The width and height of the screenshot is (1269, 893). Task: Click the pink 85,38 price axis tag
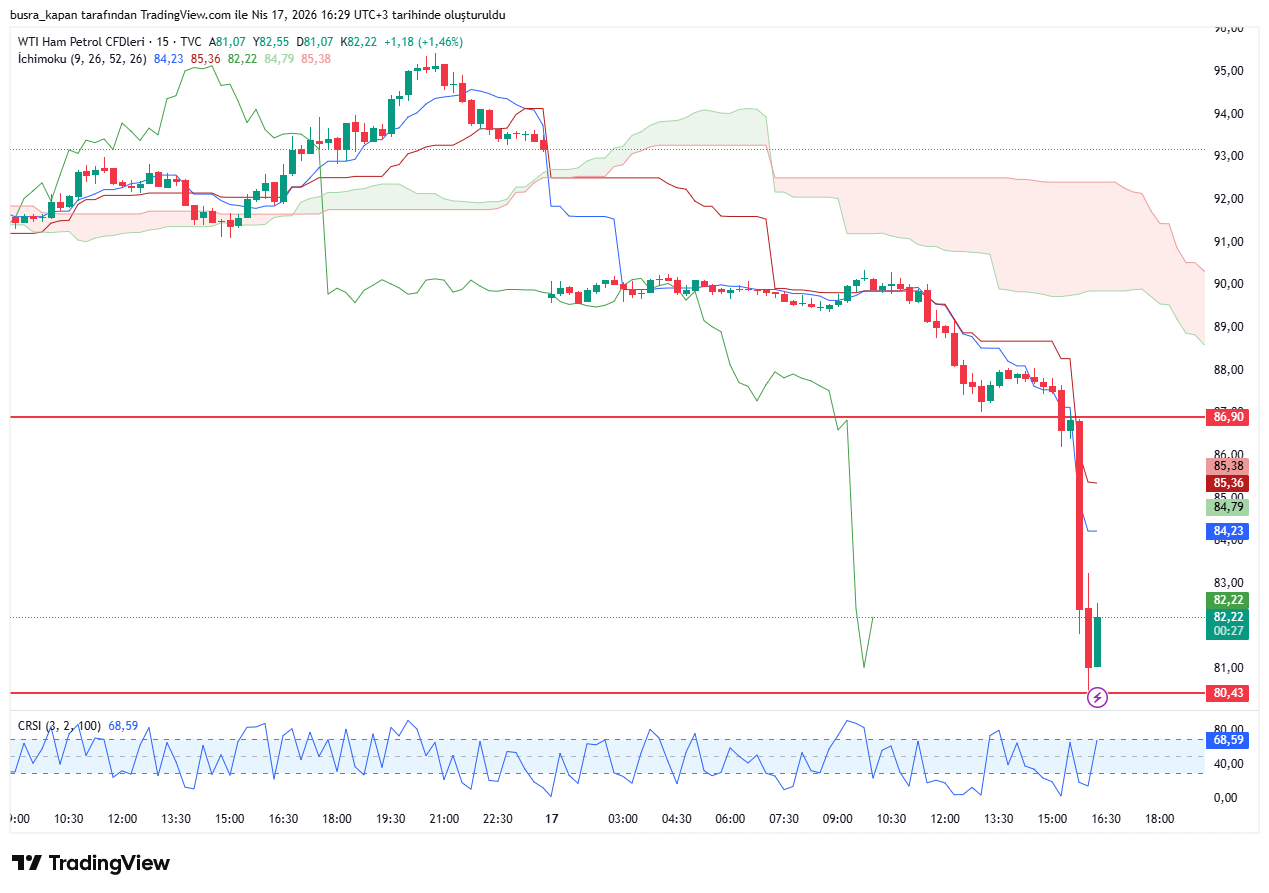pos(1227,466)
